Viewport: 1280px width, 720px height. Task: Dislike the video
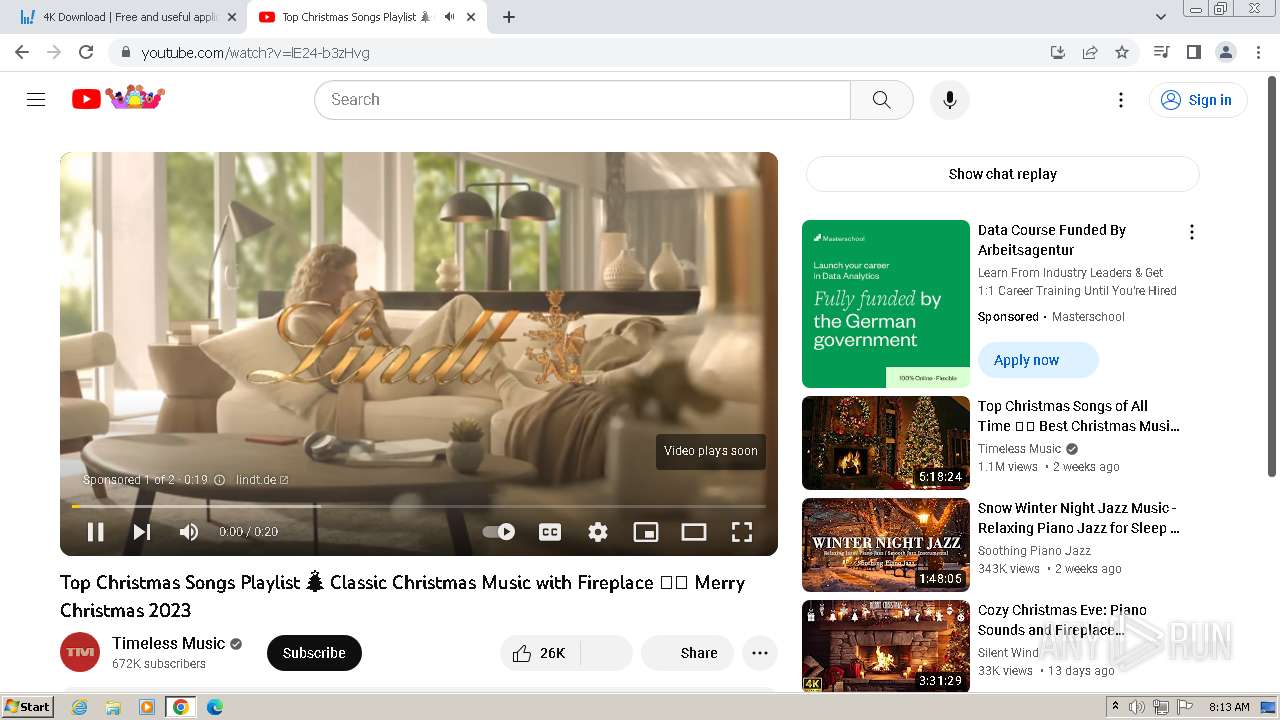pos(606,653)
